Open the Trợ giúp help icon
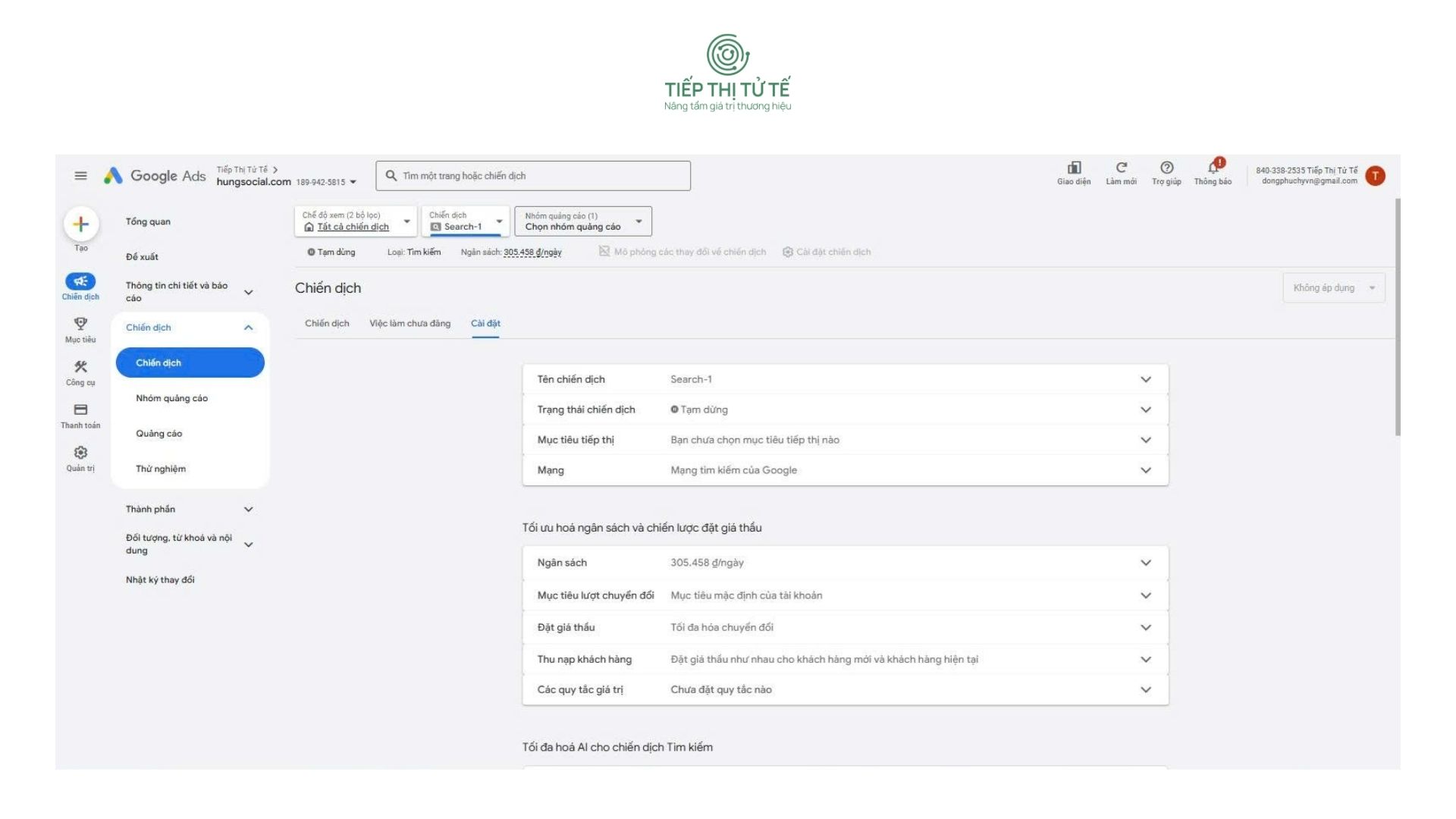 pyautogui.click(x=1166, y=168)
